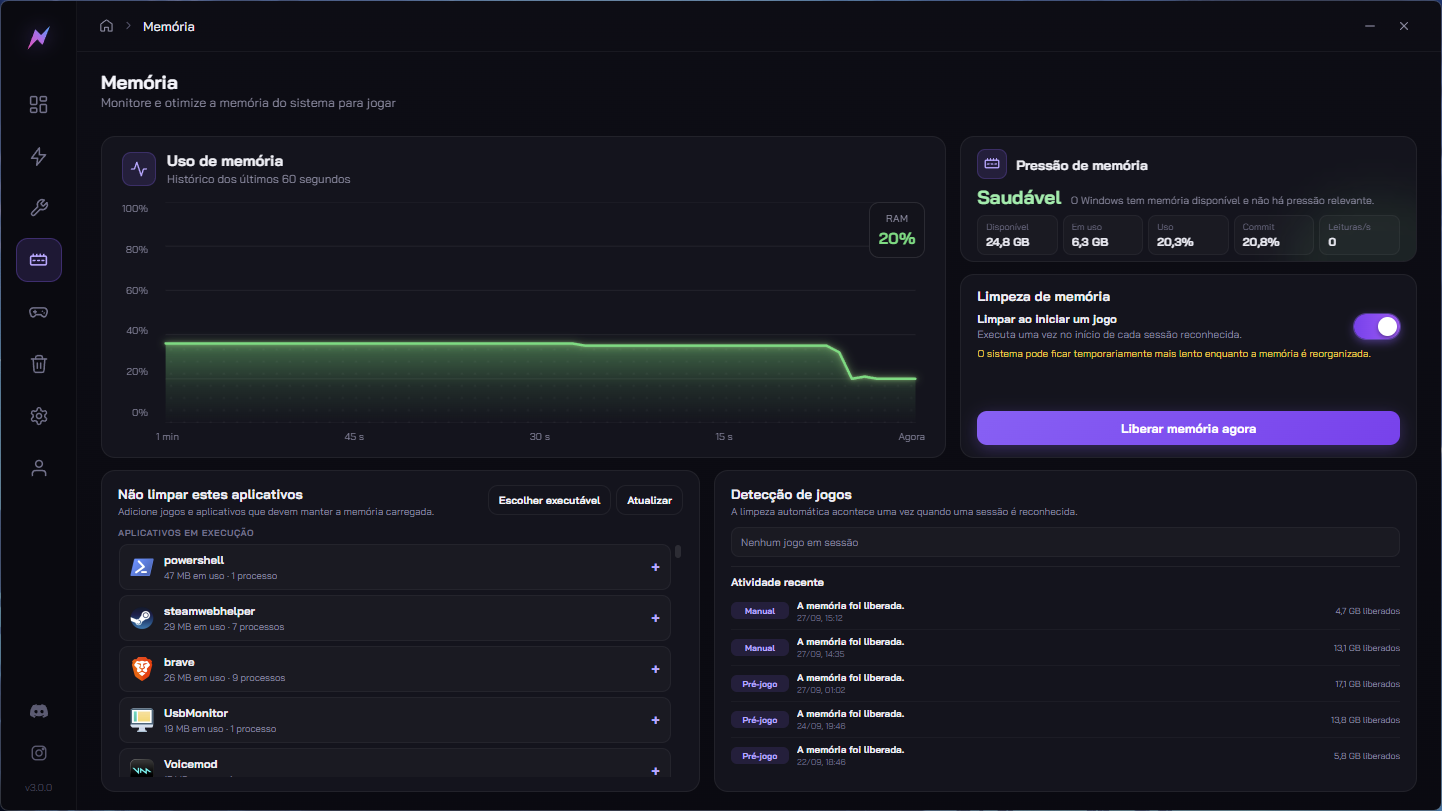Click the 'Nenhum jogo em sessão' field
The image size is (1442, 811).
pyautogui.click(x=1065, y=542)
